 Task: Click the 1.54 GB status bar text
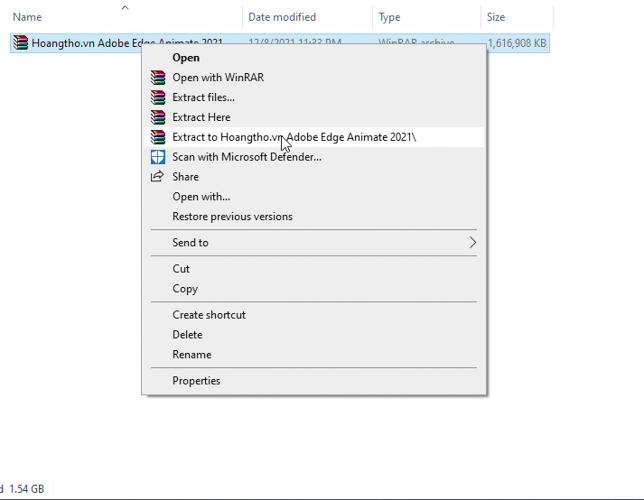(27, 489)
